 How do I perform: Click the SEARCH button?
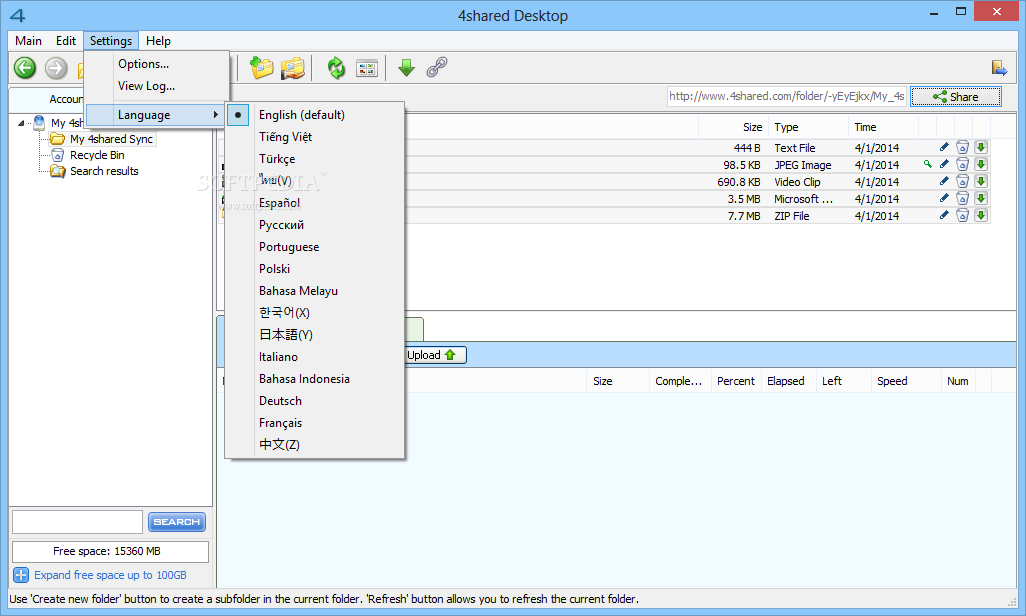[x=177, y=522]
